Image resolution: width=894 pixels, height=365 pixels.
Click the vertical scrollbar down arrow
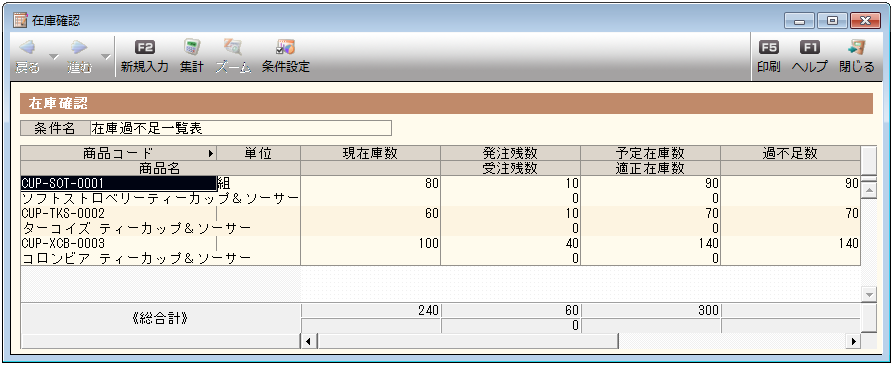tap(869, 295)
